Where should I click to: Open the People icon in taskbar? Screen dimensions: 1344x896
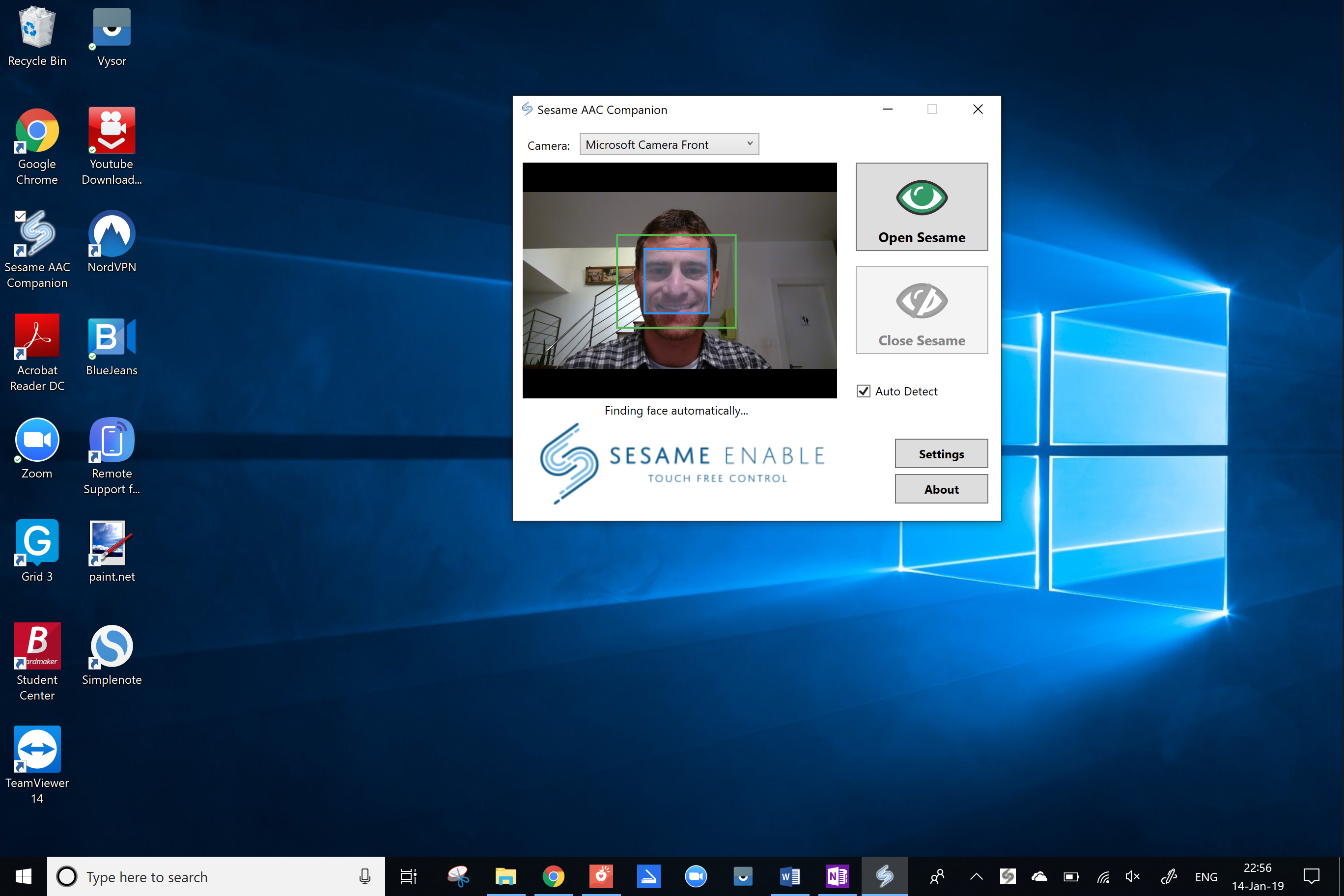[937, 876]
